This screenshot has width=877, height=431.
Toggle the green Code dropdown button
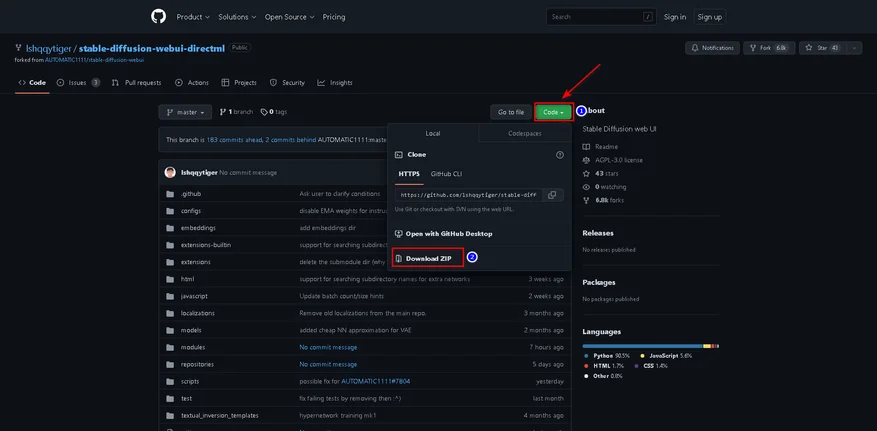click(x=553, y=112)
